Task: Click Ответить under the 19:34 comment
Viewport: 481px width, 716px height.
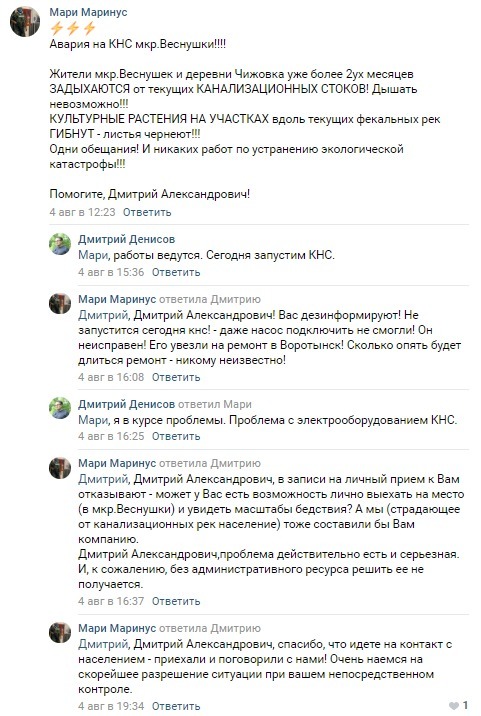Action: point(176,706)
